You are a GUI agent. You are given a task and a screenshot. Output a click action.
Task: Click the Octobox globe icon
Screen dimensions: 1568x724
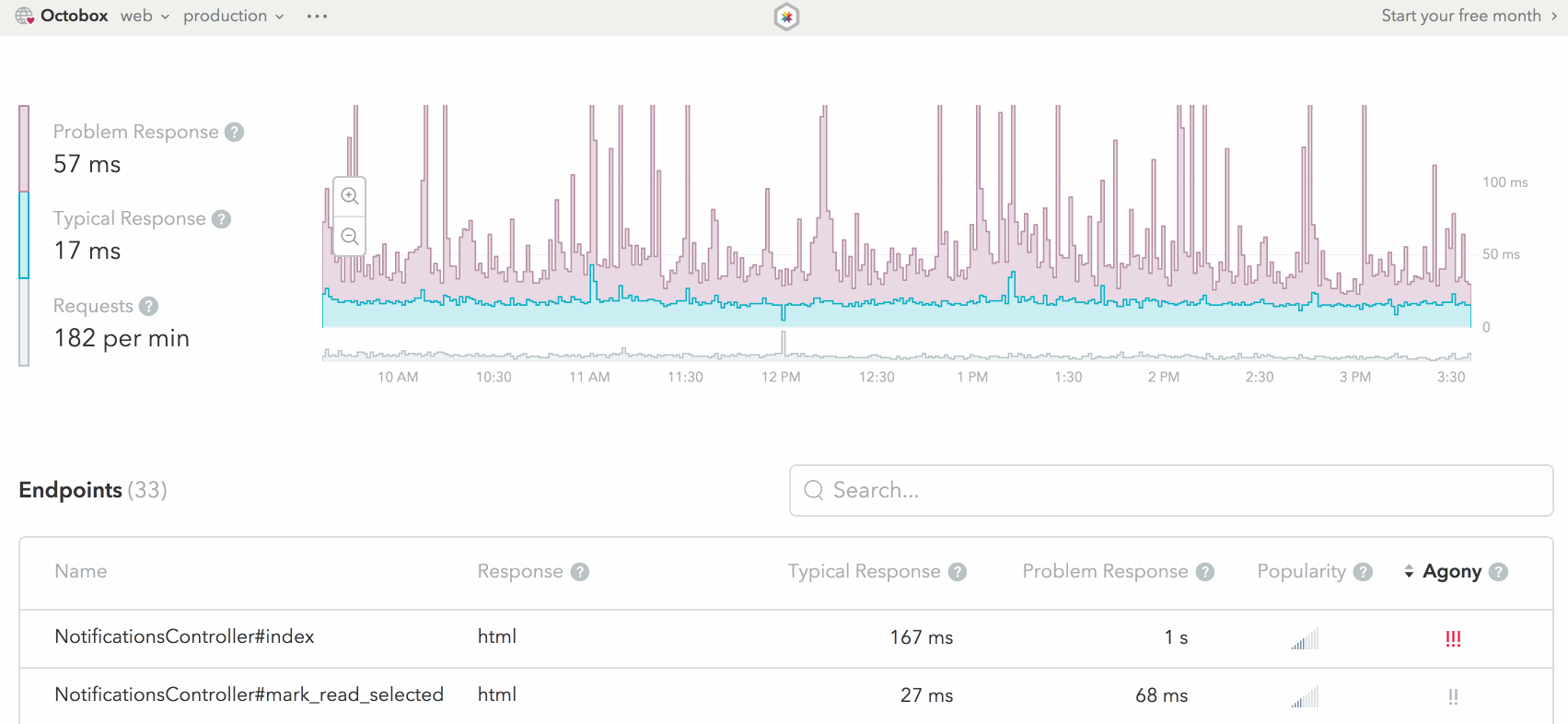pos(25,16)
